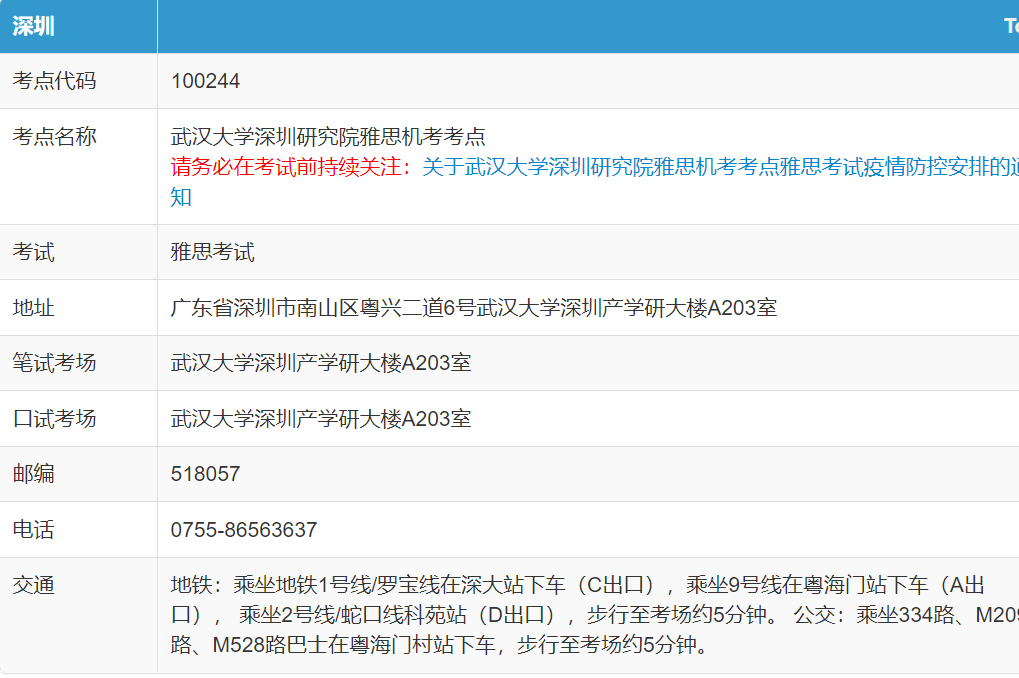Click the 口试考场 row label
1019x678 pixels.
tap(55, 419)
